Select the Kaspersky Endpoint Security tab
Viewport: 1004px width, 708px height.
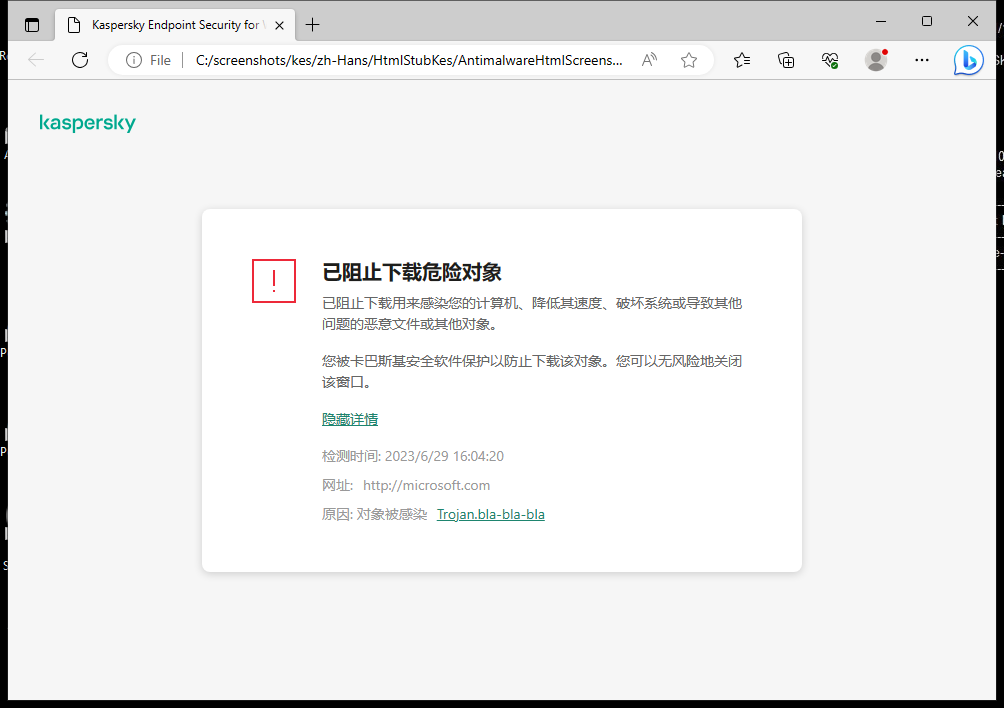pos(170,24)
